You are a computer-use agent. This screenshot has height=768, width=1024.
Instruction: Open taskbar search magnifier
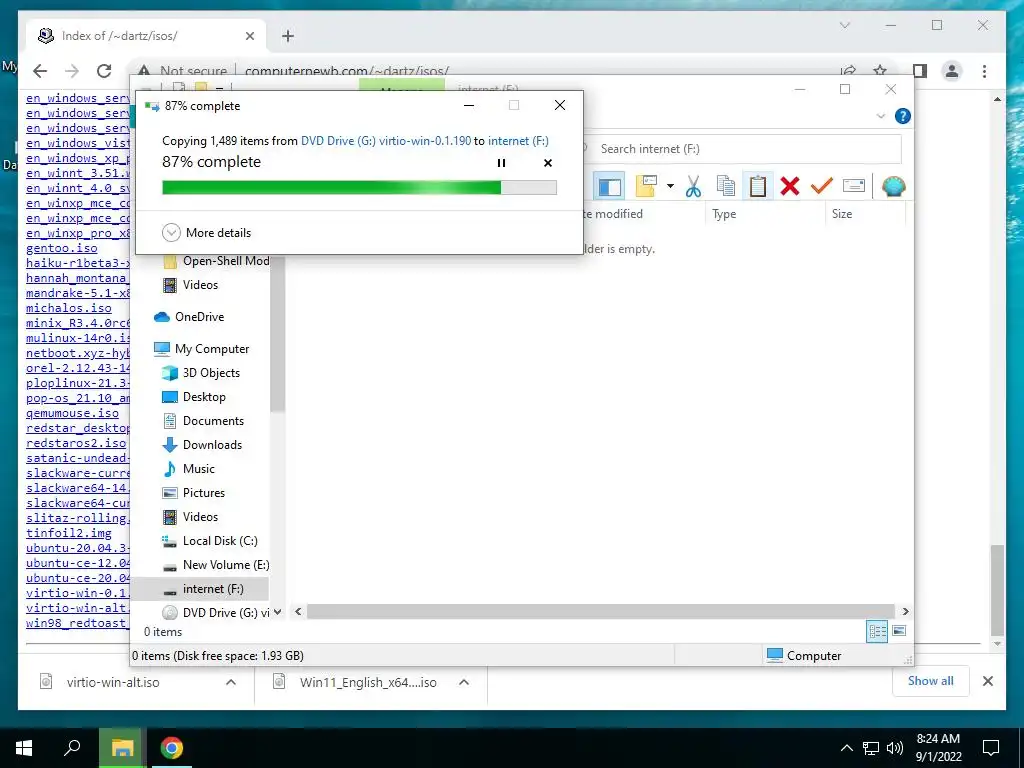click(72, 748)
